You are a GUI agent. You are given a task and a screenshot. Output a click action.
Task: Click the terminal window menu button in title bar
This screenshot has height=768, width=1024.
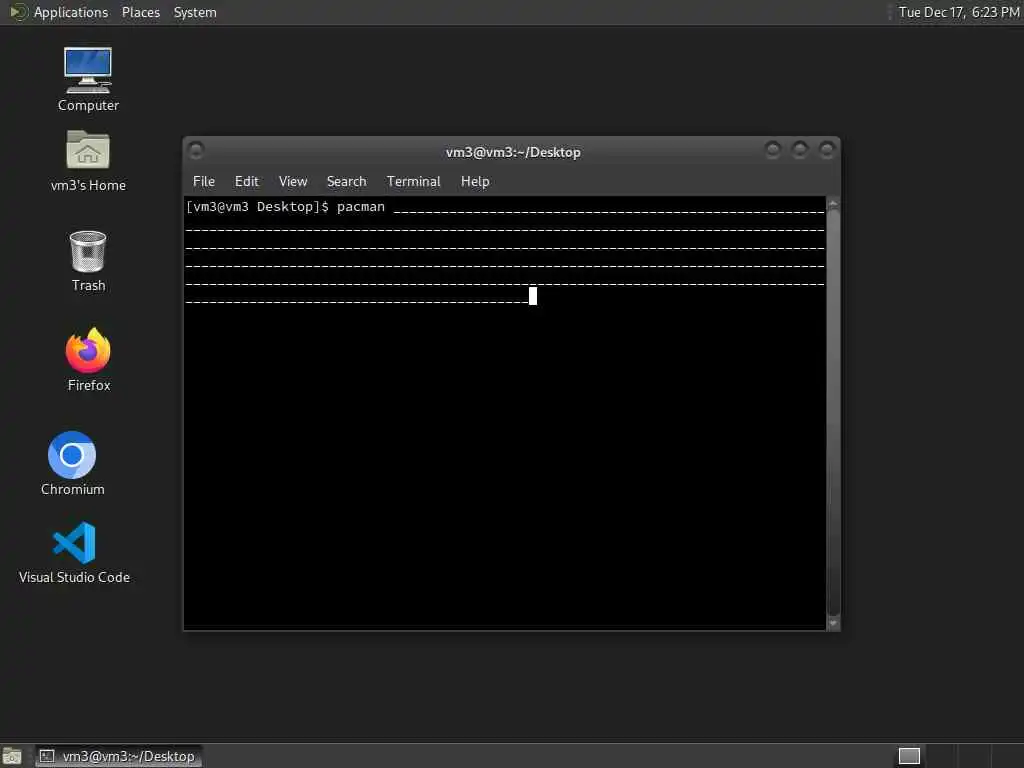pos(196,151)
